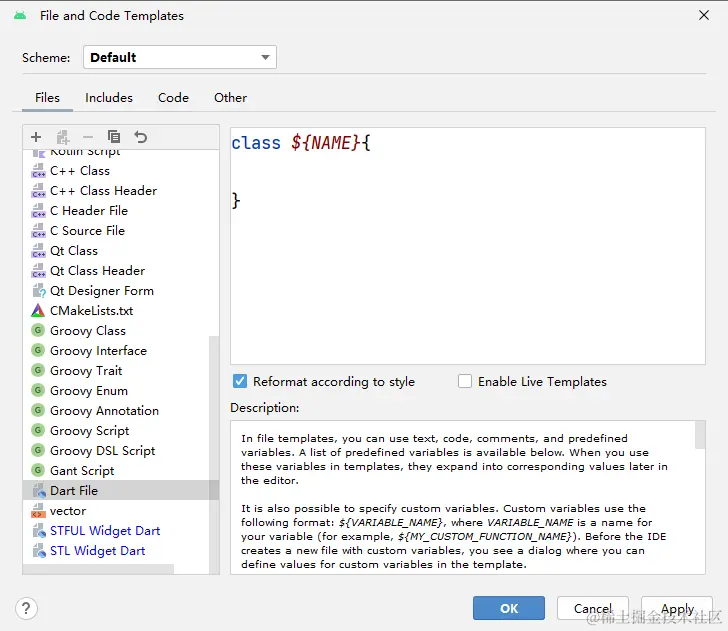Select the 'C Source File' template text

coord(87,231)
